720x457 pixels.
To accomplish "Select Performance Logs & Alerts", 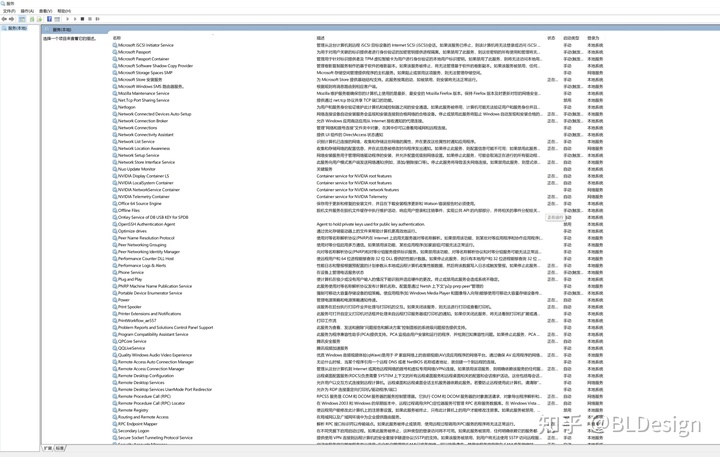I will (x=142, y=265).
